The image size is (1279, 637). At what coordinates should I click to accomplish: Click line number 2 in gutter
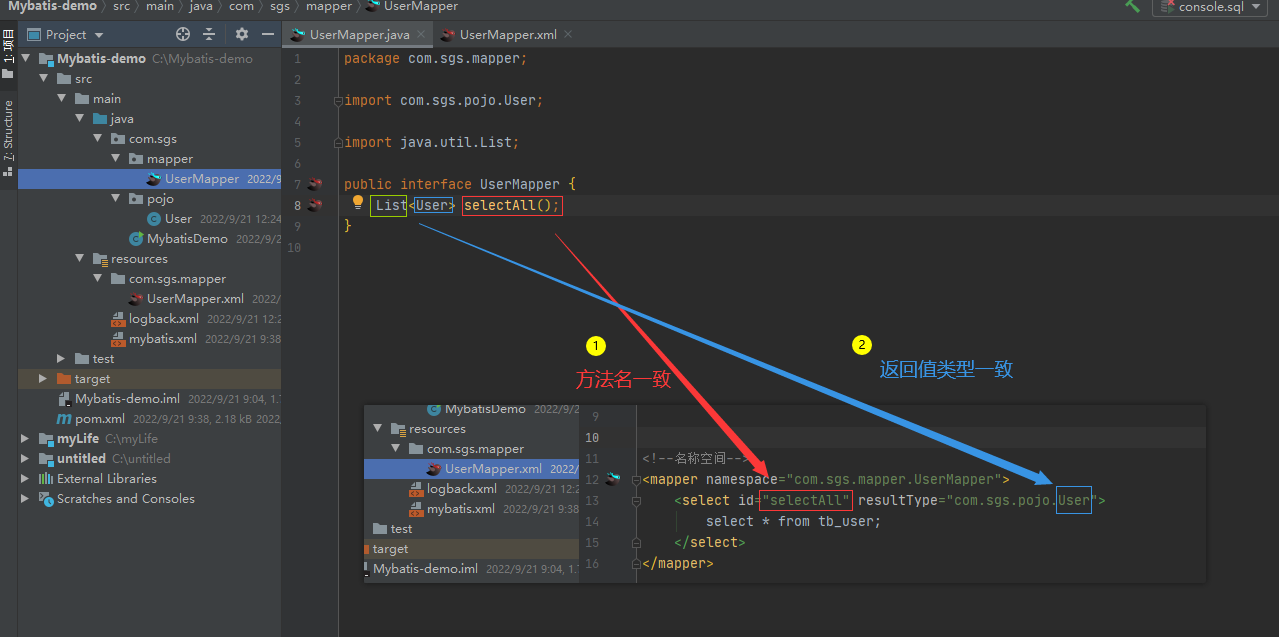[x=297, y=79]
